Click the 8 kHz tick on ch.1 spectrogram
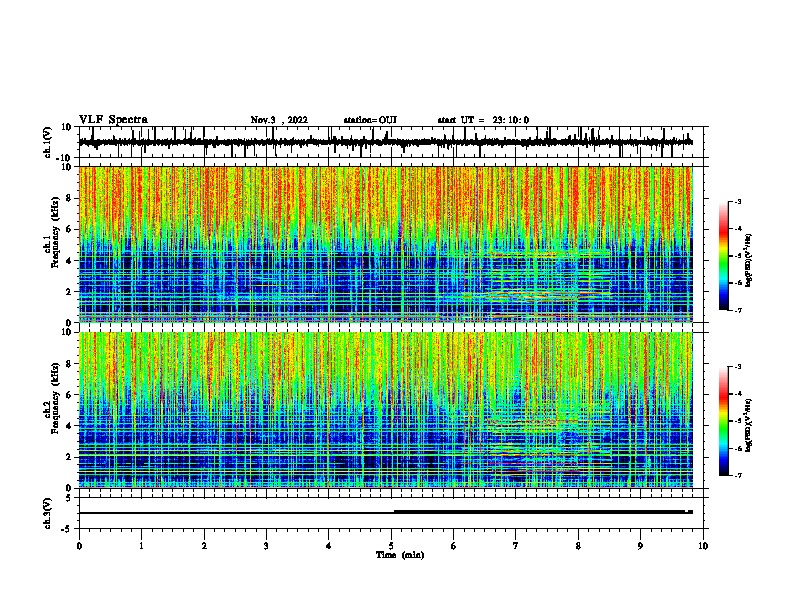 click(x=69, y=198)
